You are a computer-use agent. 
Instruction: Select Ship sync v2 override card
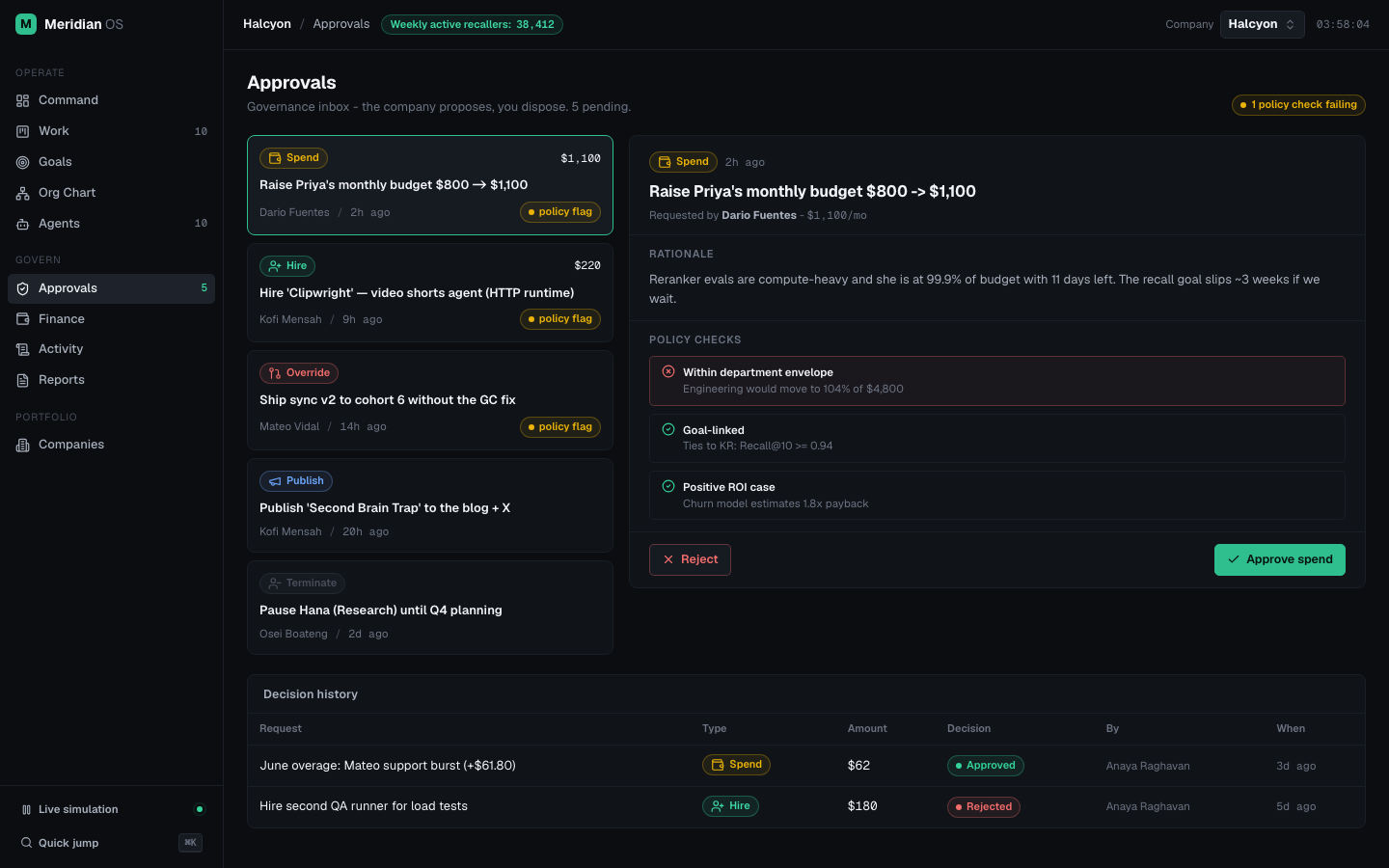click(x=430, y=400)
